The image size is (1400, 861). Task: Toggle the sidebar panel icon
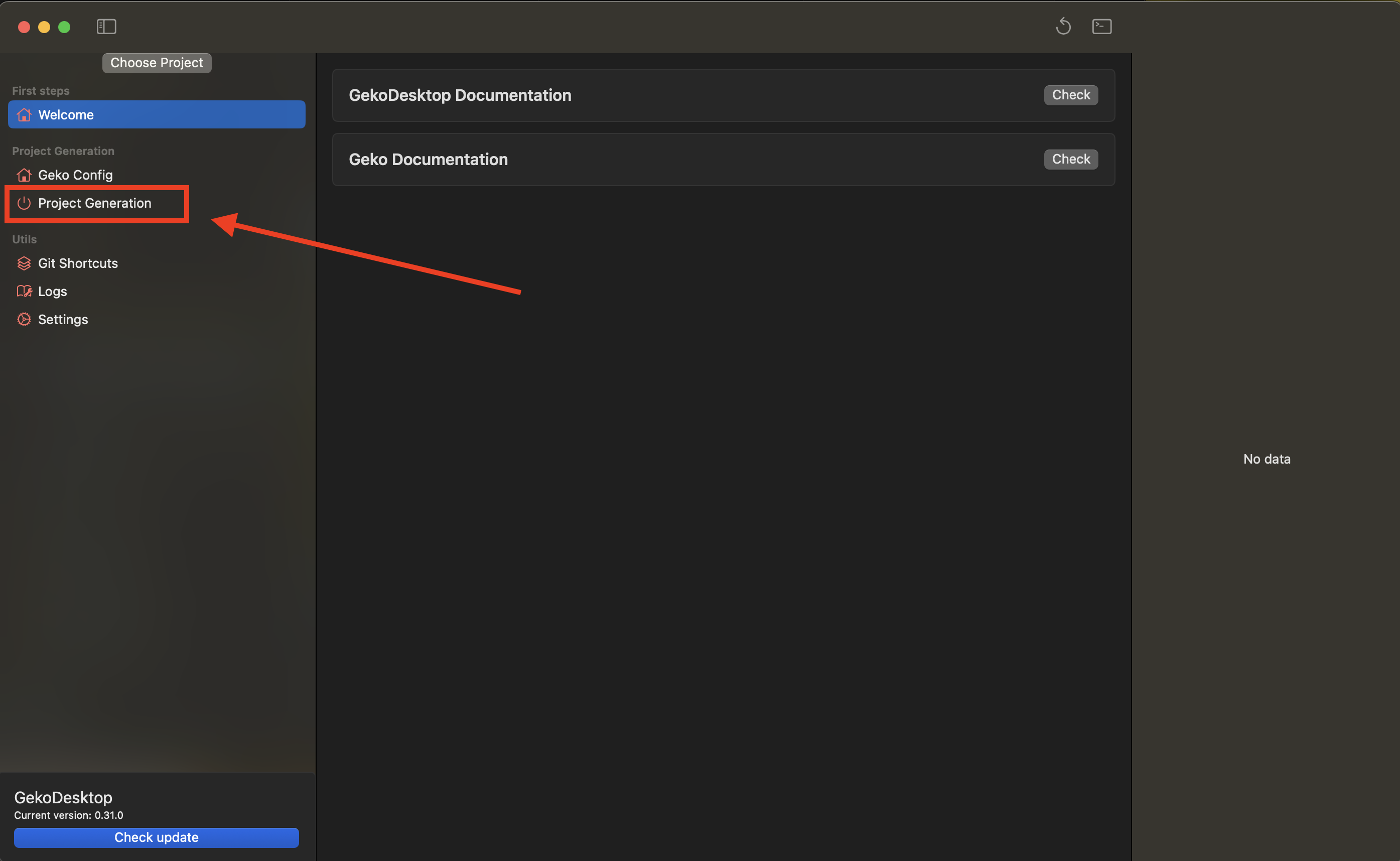click(106, 27)
